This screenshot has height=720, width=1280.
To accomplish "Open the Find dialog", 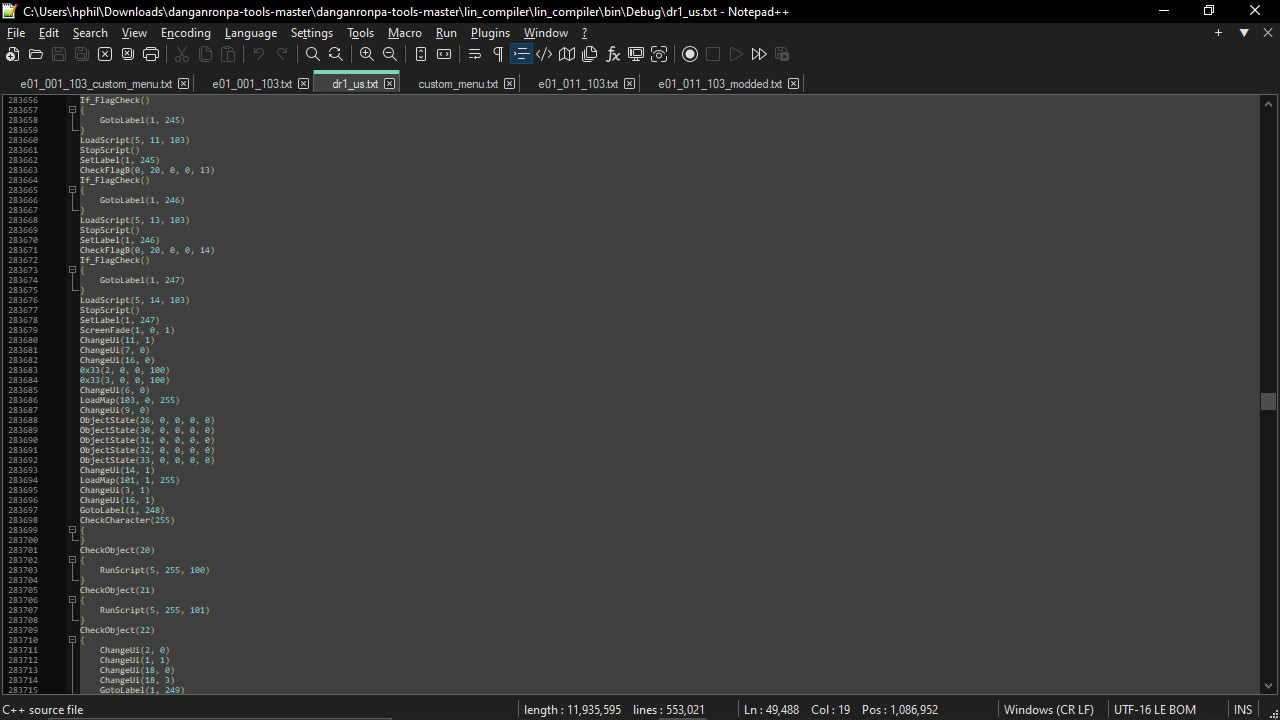I will [312, 54].
